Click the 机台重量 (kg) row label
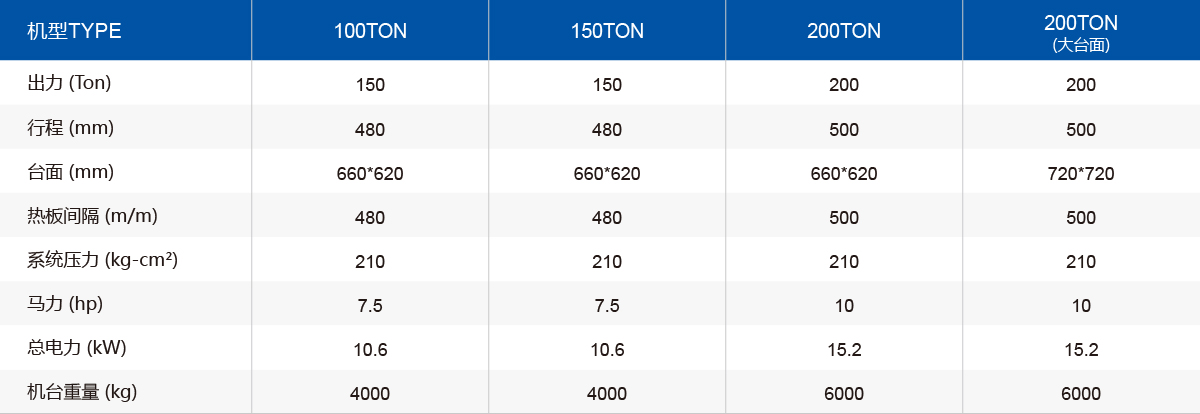 [x=82, y=392]
